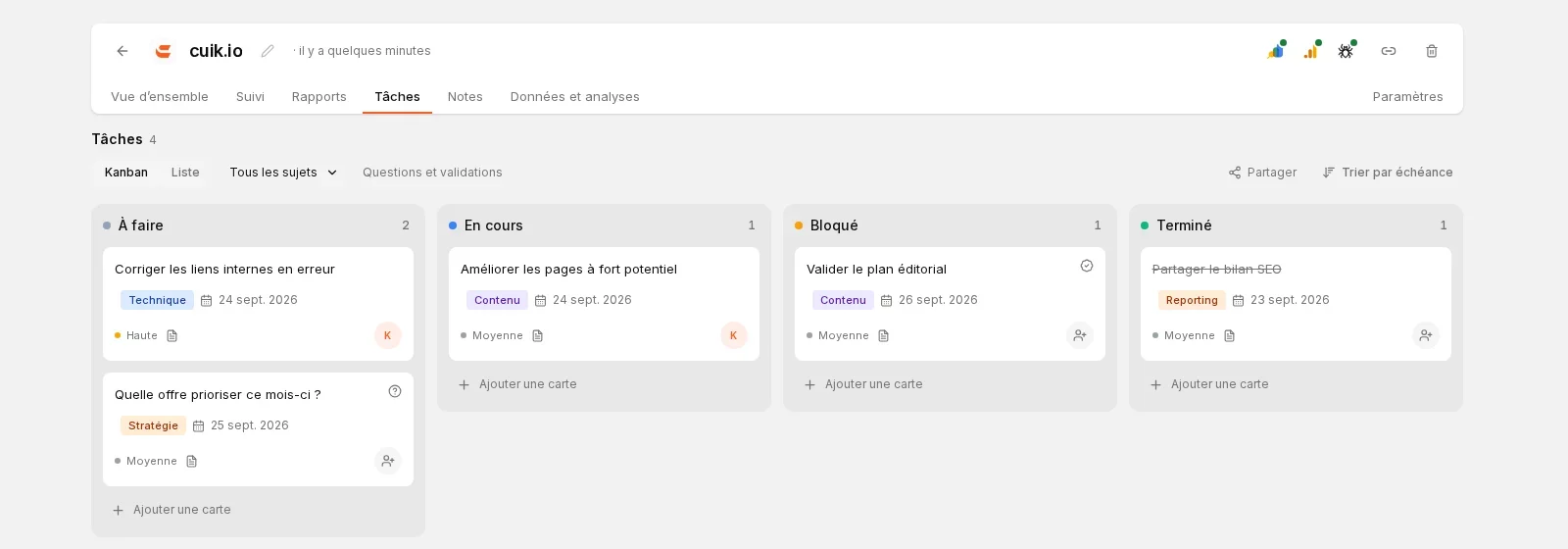Open note icon on Partager le bilan SEO card

(x=1230, y=335)
